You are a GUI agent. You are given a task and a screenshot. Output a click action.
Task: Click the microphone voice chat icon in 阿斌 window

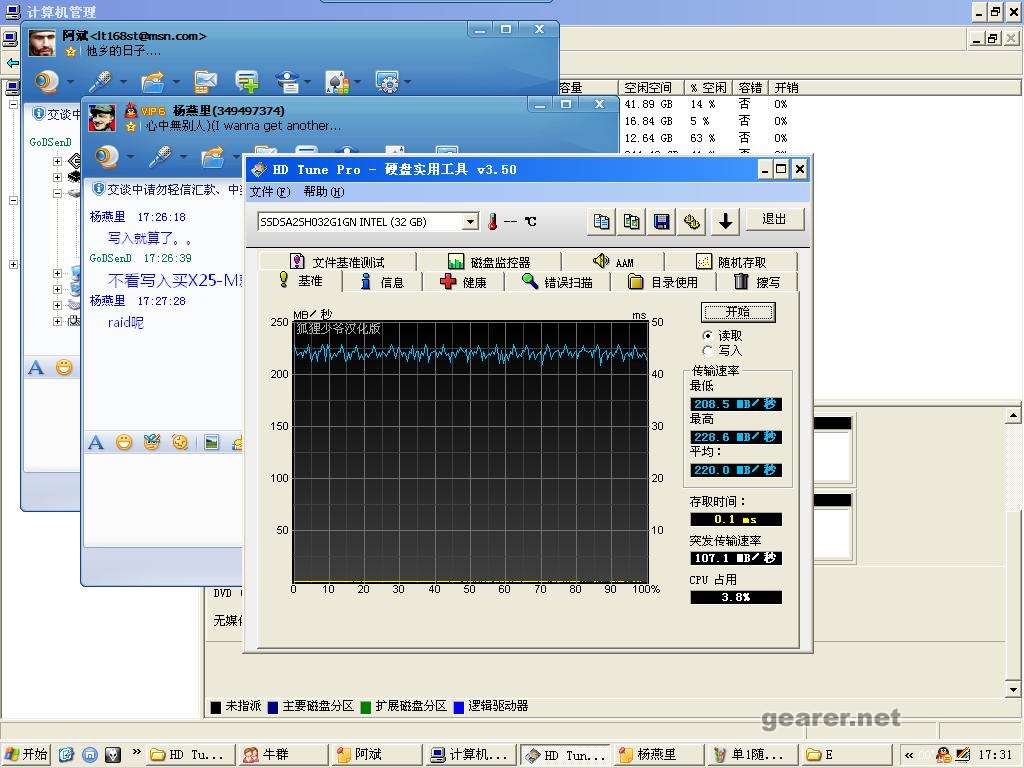click(100, 82)
